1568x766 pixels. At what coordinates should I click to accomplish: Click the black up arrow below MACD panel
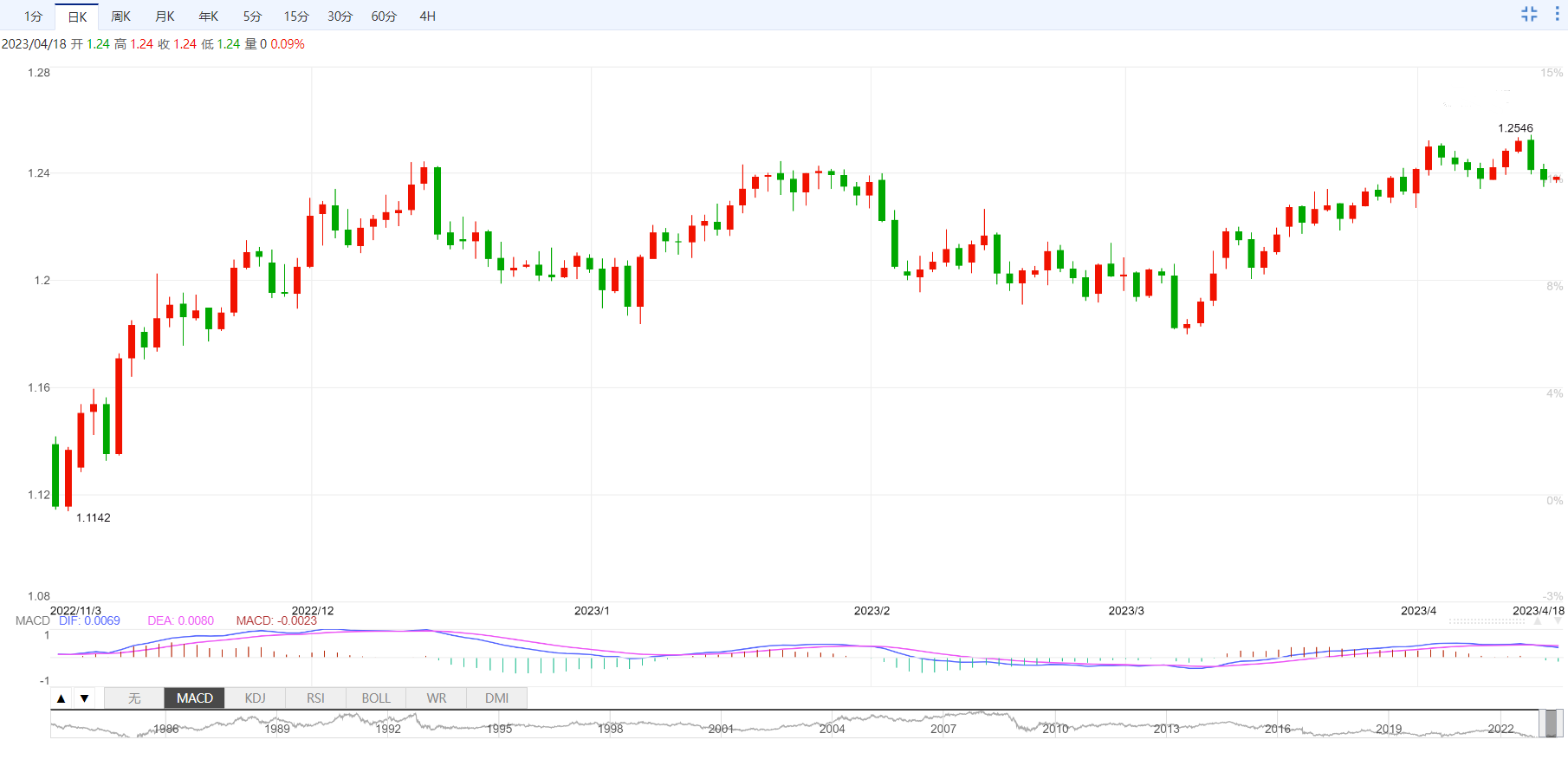pos(62,698)
